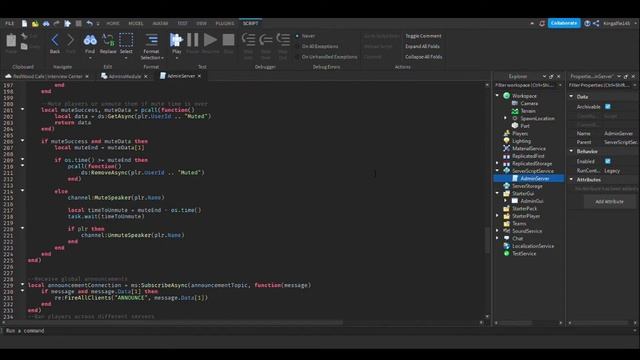This screenshot has width=640, height=360.
Task: Collapse the Data properties section
Action: pos(571,97)
